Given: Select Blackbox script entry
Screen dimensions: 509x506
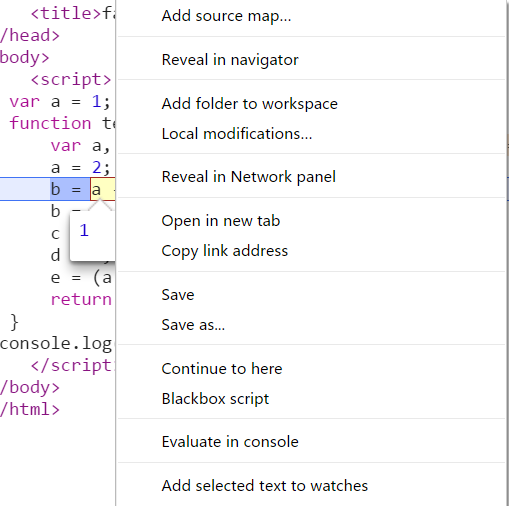Looking at the screenshot, I should click(x=215, y=399).
